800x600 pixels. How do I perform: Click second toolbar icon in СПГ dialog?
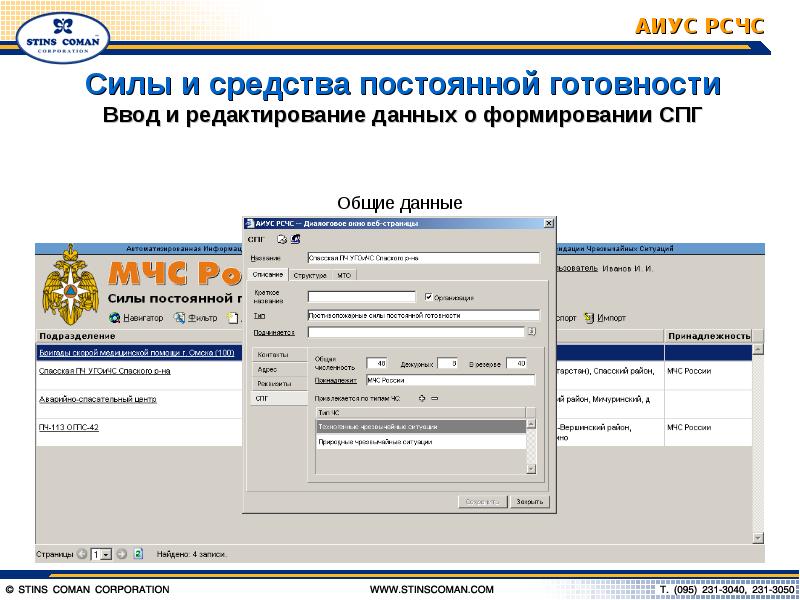coord(295,239)
